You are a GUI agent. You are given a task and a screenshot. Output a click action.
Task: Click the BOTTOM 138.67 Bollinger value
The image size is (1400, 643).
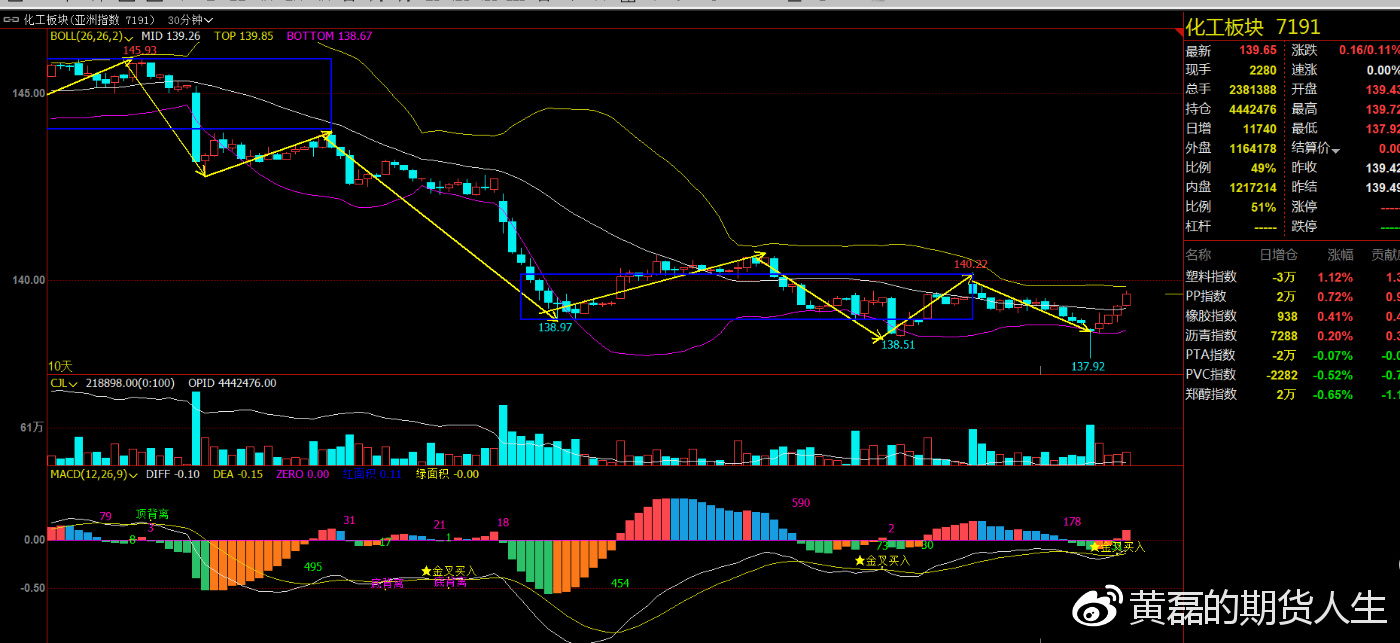pyautogui.click(x=329, y=36)
